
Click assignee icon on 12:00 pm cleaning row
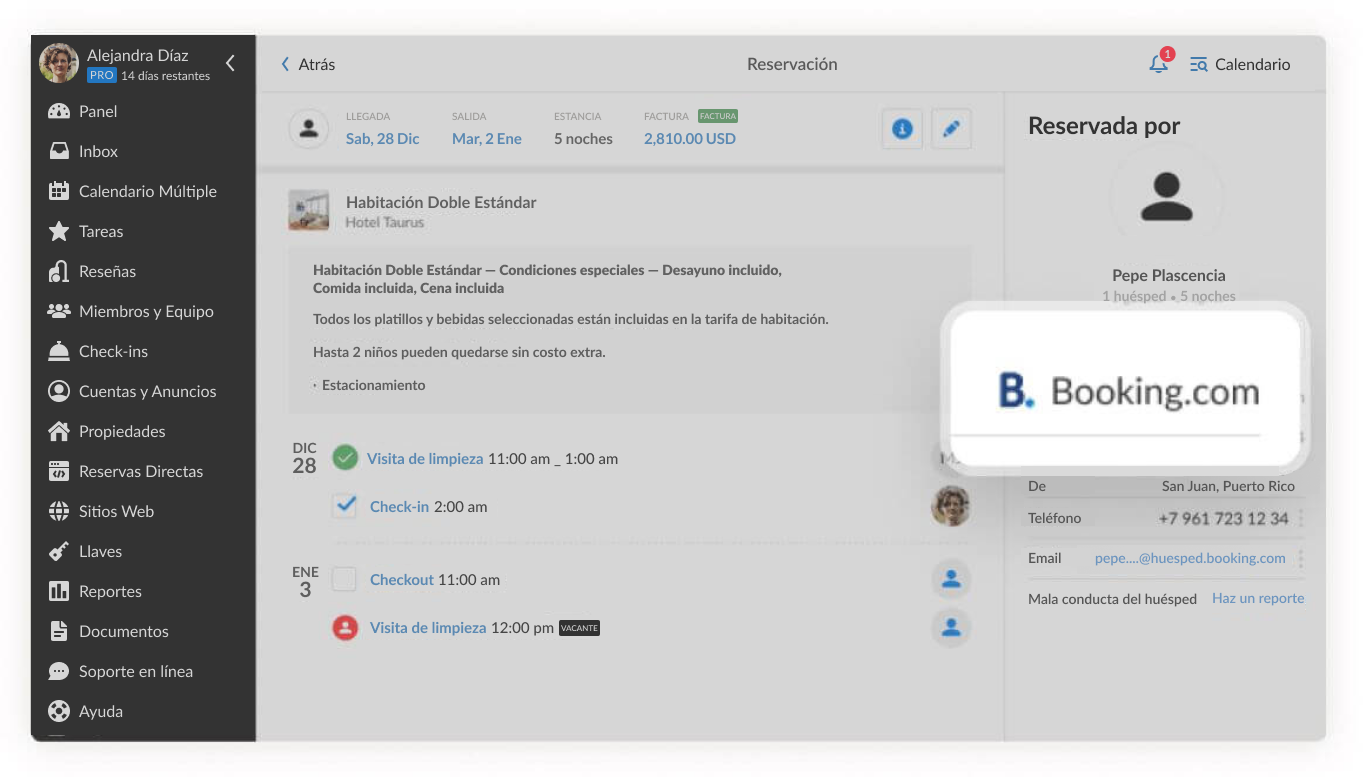click(x=951, y=627)
